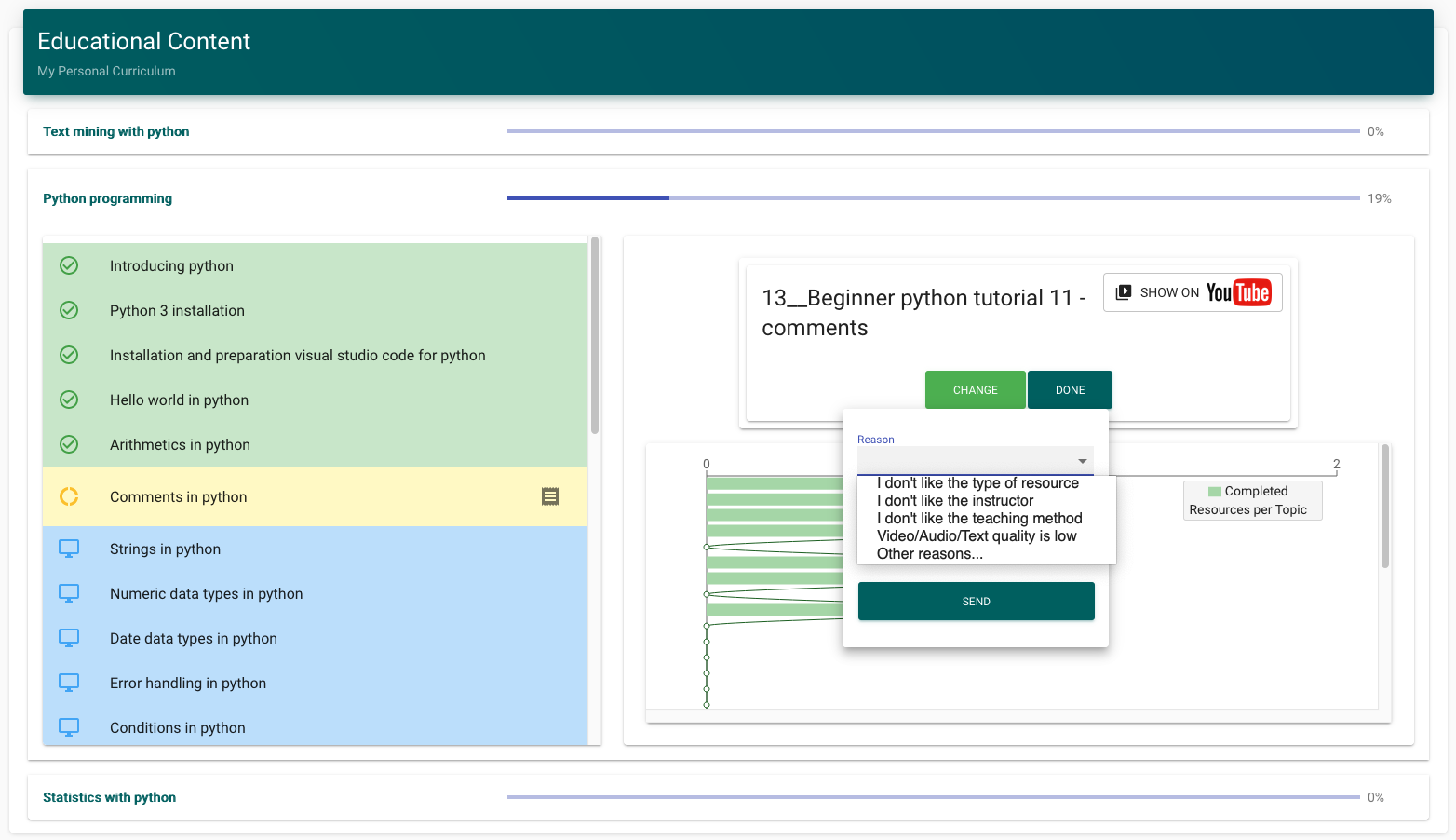Choose "Video/Audio/Text quality is low" option
The image size is (1456, 840).
tap(977, 536)
